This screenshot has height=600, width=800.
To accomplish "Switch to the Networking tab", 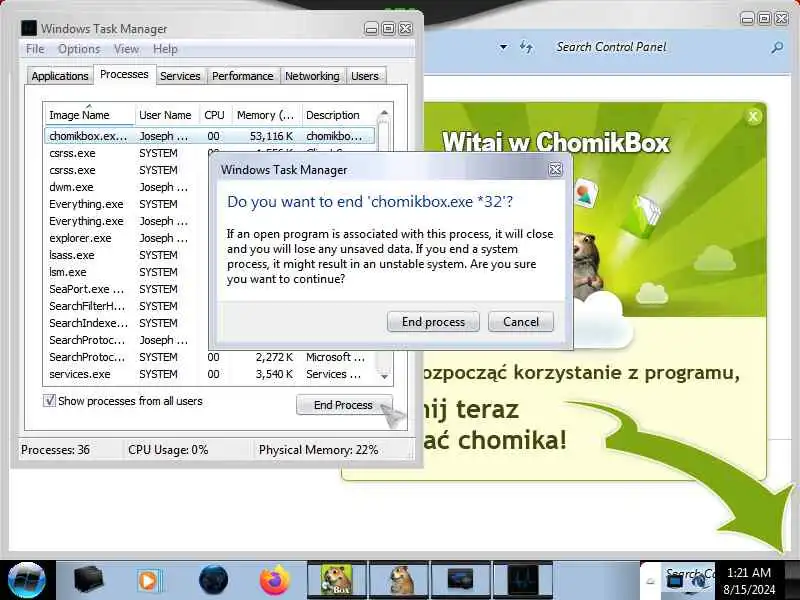I will click(312, 76).
